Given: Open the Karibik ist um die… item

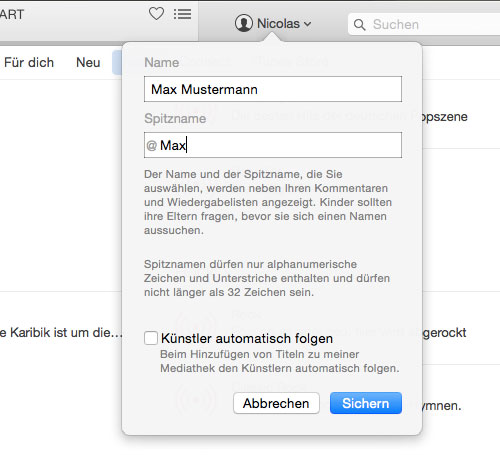Looking at the screenshot, I should coord(61,332).
